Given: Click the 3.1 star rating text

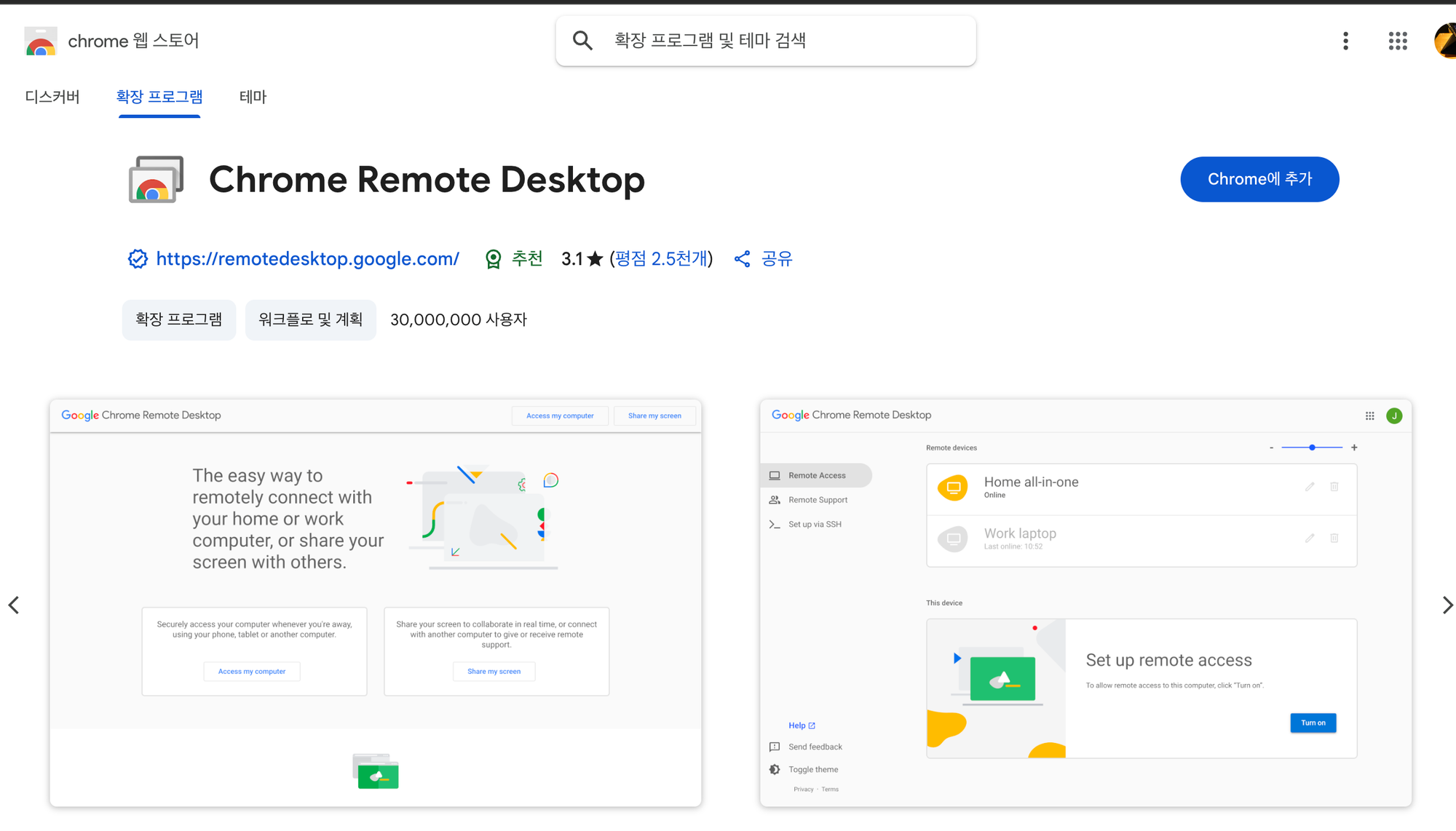Looking at the screenshot, I should (582, 259).
